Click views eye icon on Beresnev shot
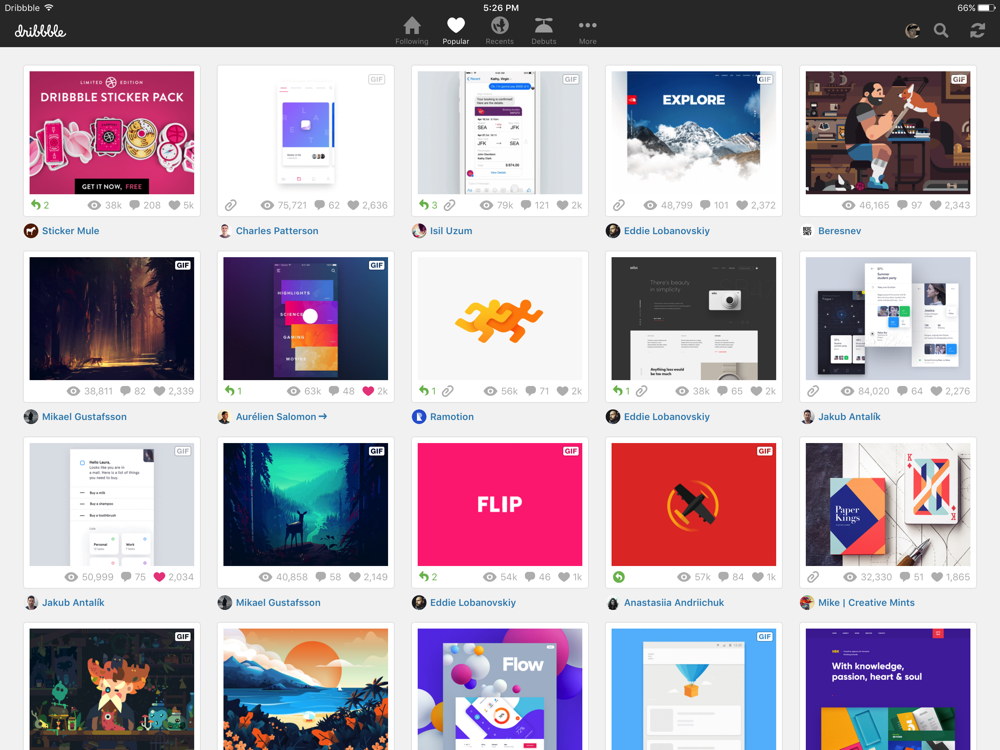The image size is (1000, 750). [848, 205]
